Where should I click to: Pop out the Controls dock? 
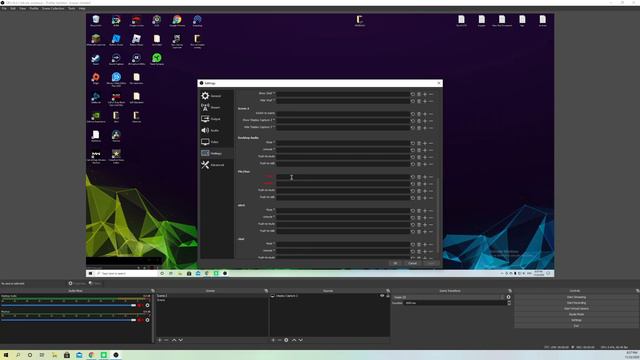point(637,291)
